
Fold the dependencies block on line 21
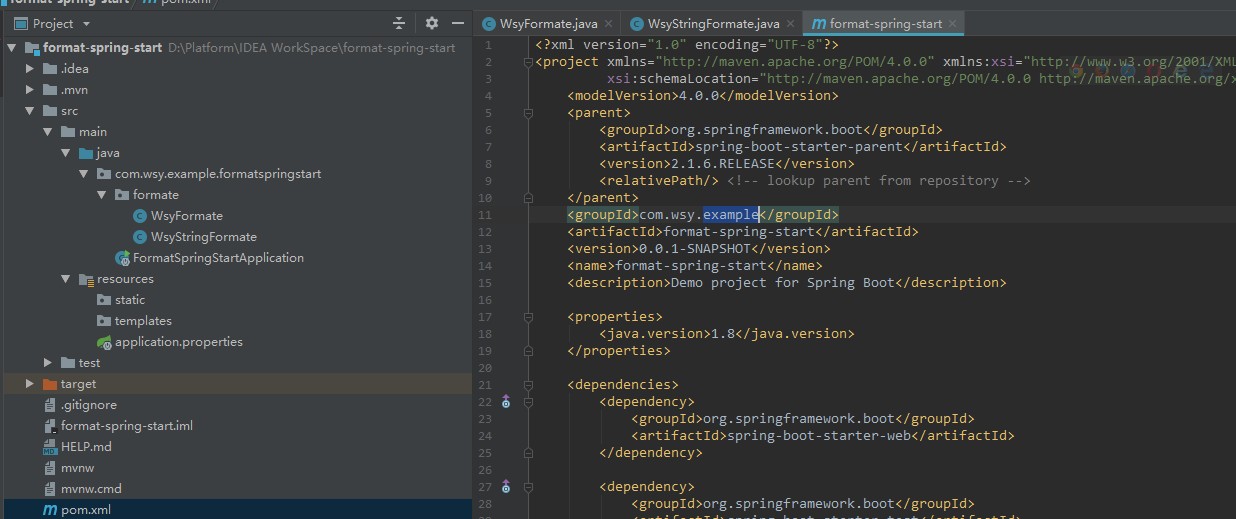pos(528,385)
